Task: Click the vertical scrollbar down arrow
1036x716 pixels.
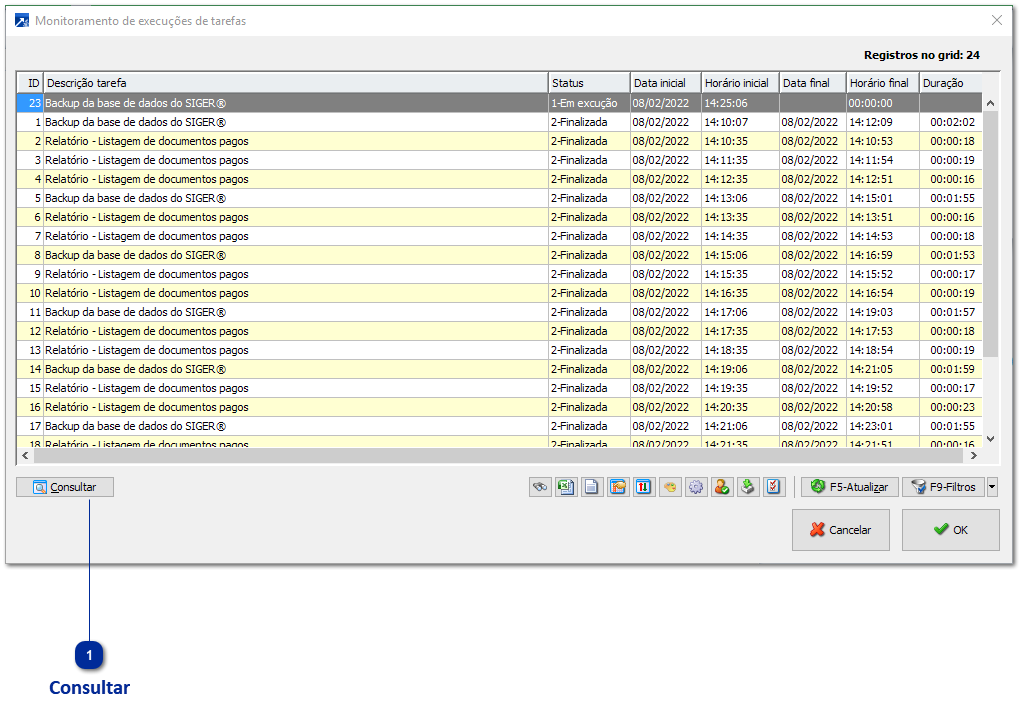Action: coord(991,438)
